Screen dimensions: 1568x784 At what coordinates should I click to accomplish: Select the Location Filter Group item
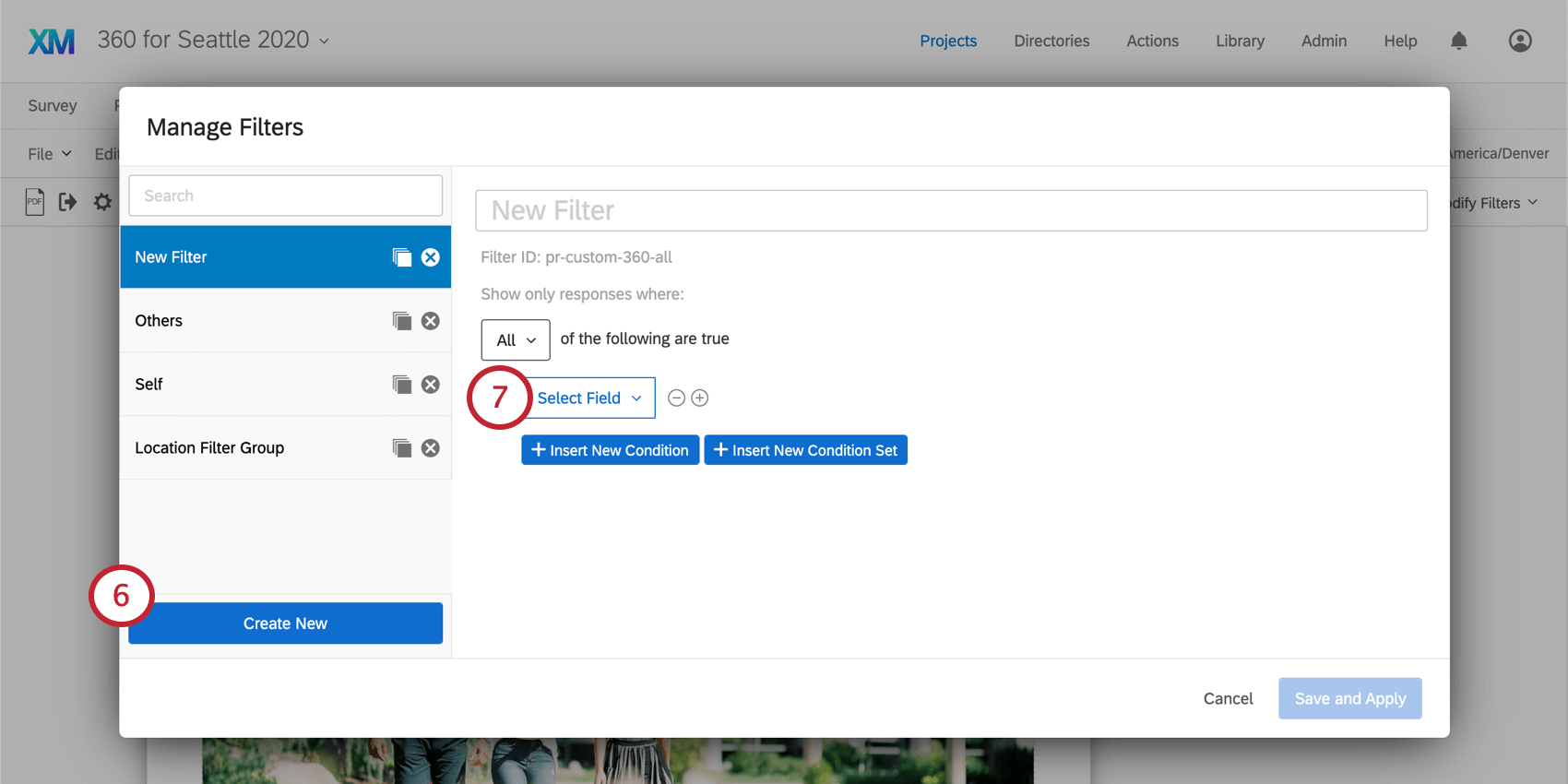click(286, 448)
